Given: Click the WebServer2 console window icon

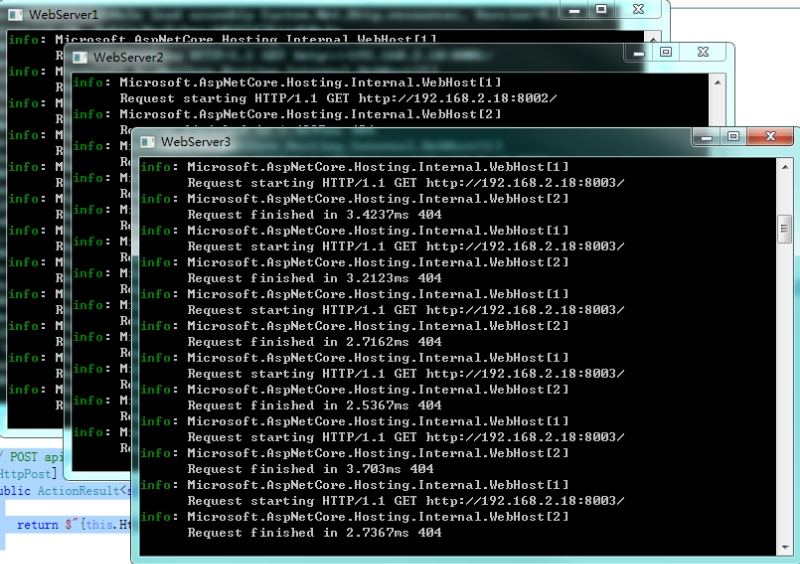Looking at the screenshot, I should click(80, 58).
